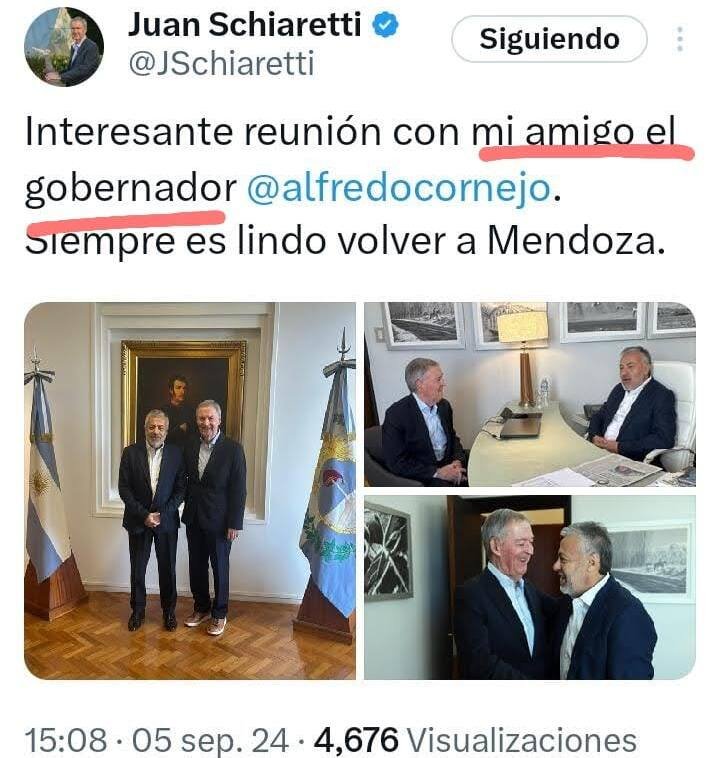Open photo of two men with flags
720x758 pixels.
pos(190,491)
